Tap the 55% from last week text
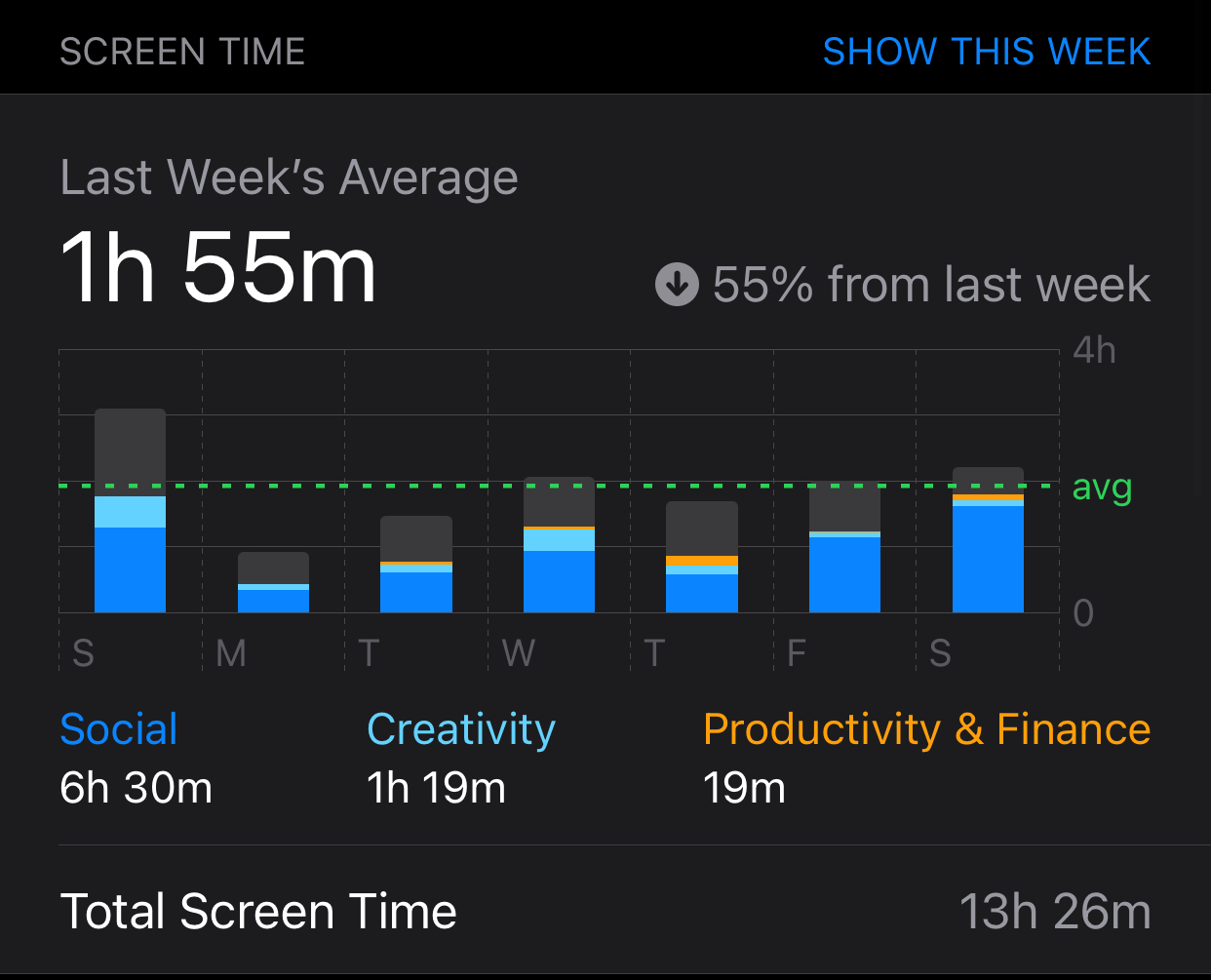The height and width of the screenshot is (980, 1211). pyautogui.click(x=931, y=285)
